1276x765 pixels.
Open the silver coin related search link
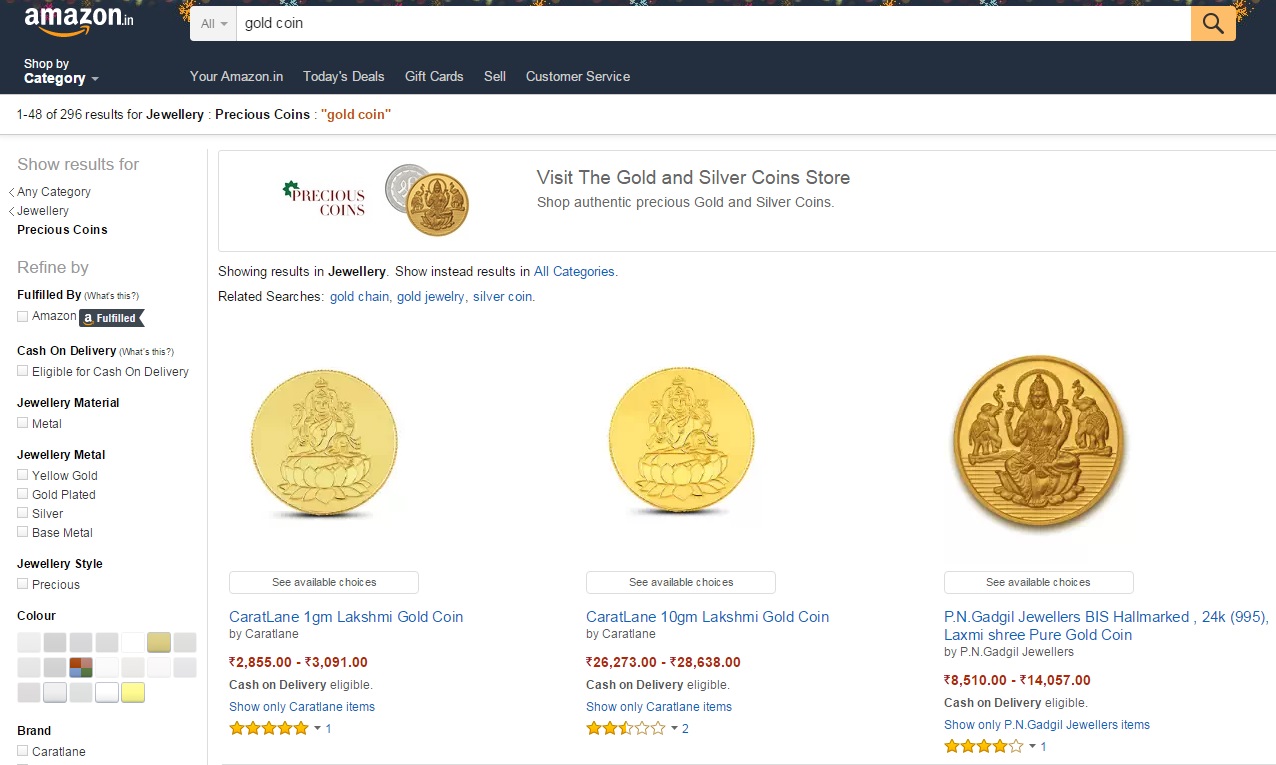pyautogui.click(x=502, y=297)
